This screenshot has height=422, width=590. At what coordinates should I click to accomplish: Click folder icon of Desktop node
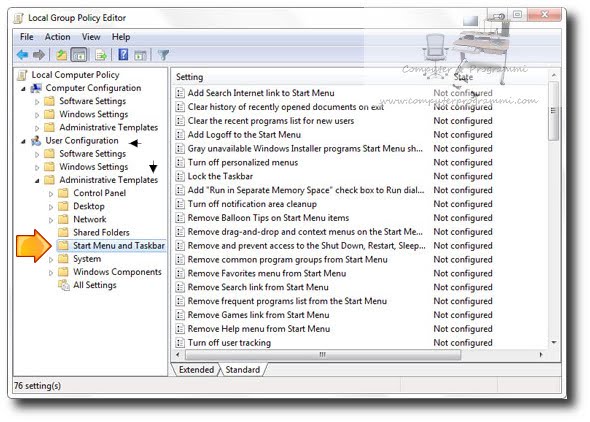point(63,206)
